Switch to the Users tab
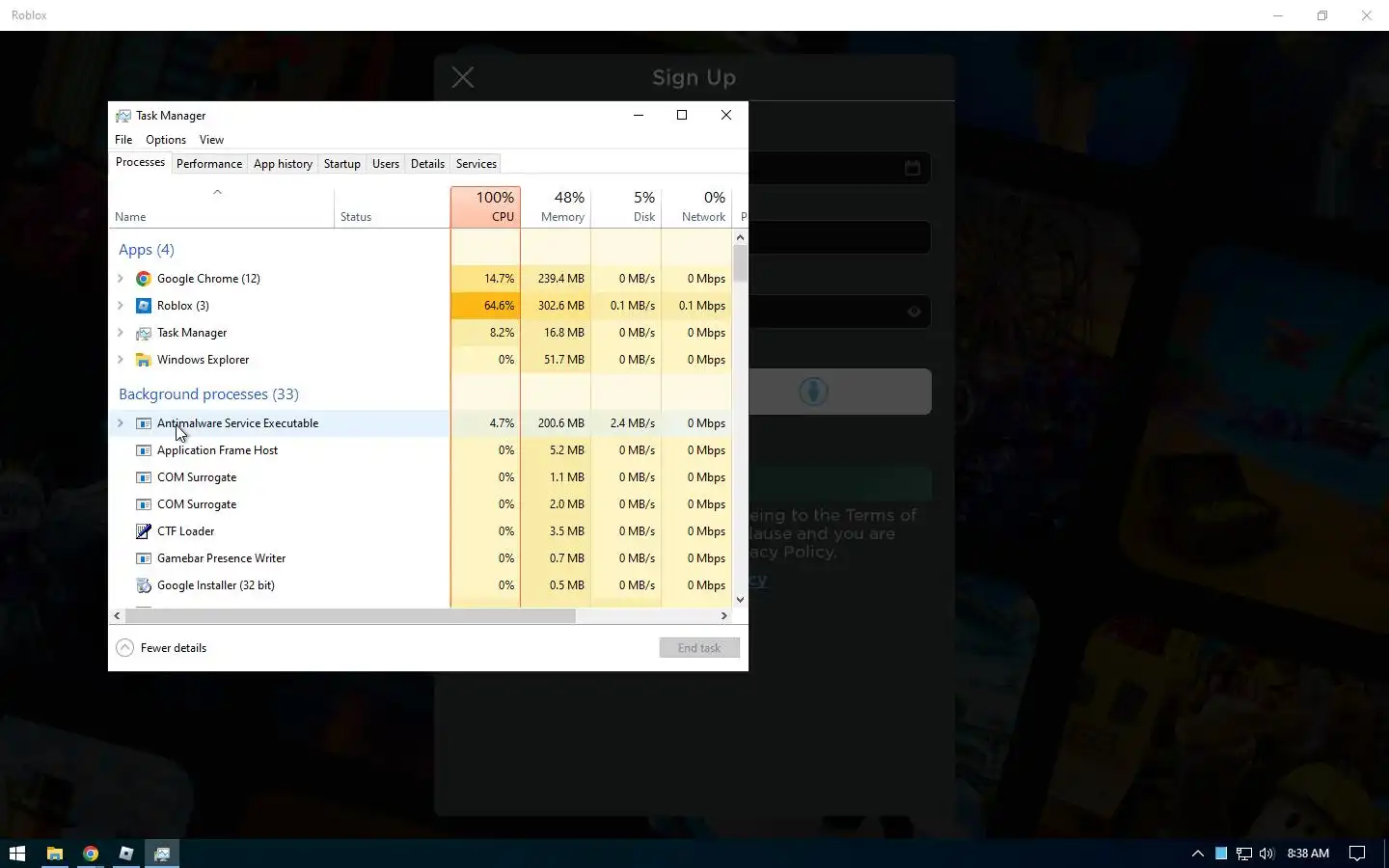This screenshot has height=868, width=1389. 386,164
